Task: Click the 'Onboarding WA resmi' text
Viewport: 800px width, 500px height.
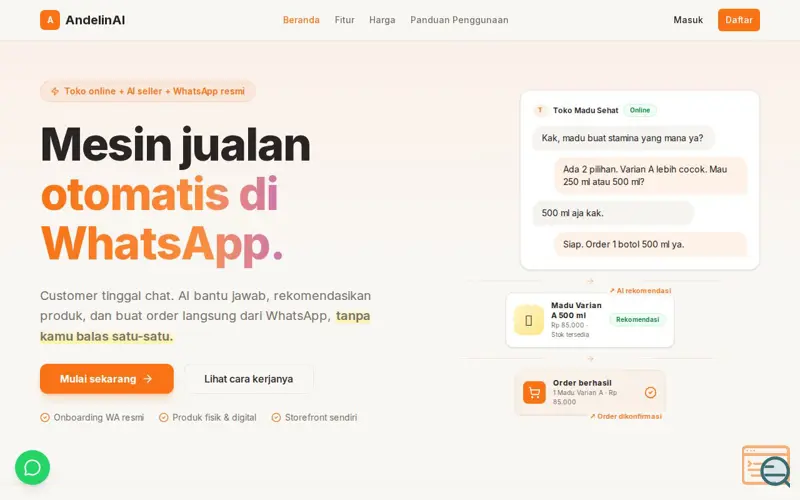Action: click(x=99, y=417)
